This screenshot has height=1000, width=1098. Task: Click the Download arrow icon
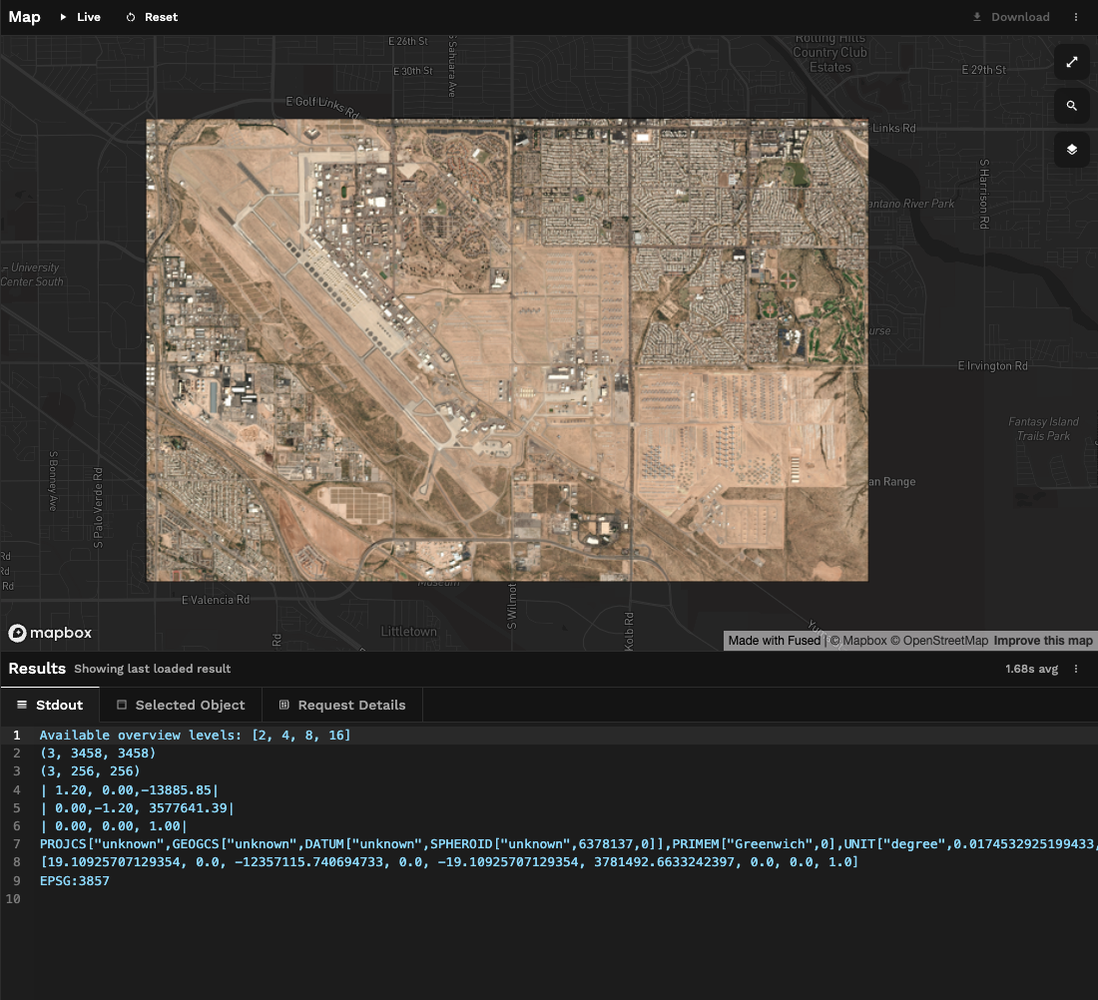[977, 17]
